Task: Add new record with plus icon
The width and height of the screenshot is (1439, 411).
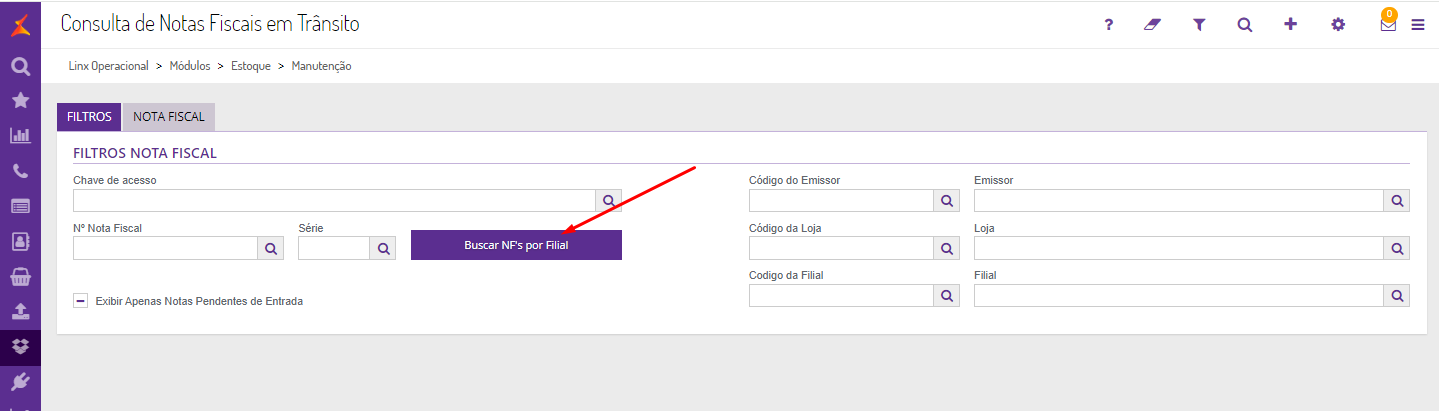Action: point(1291,24)
